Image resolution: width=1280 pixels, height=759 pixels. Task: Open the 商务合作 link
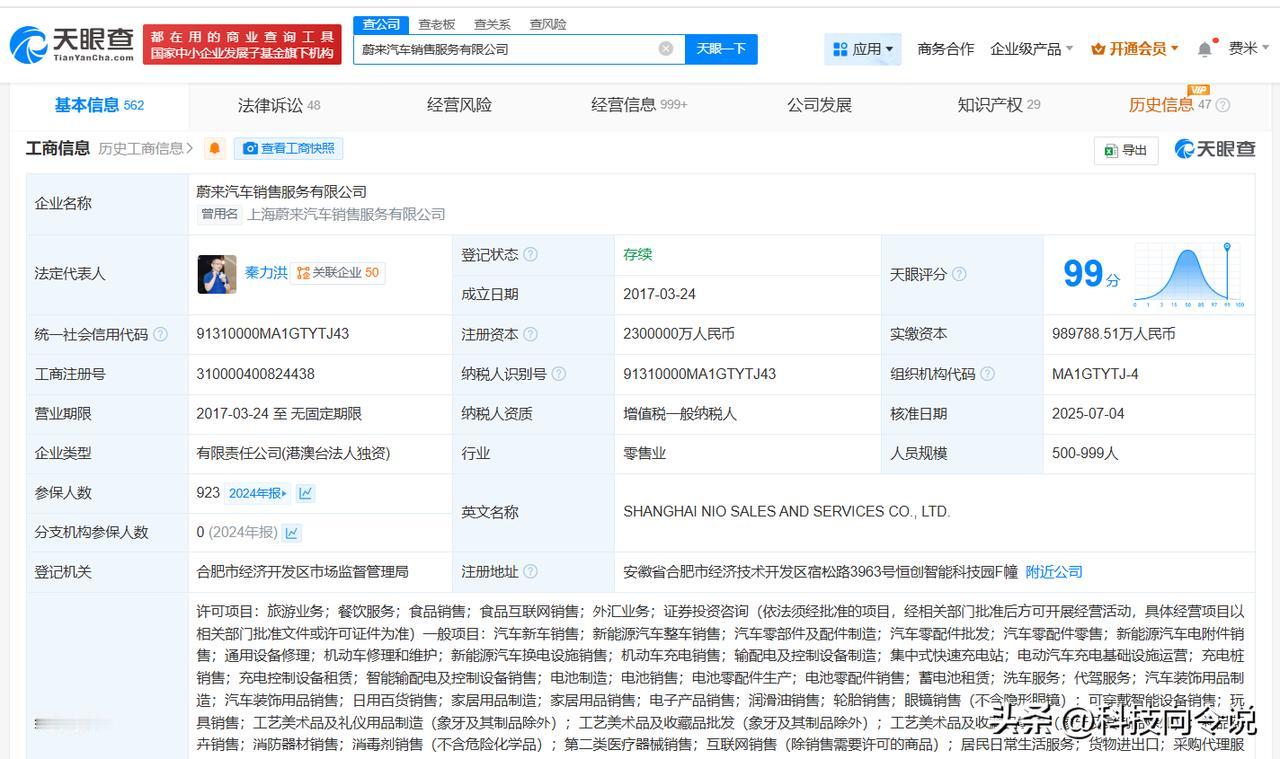coord(945,49)
